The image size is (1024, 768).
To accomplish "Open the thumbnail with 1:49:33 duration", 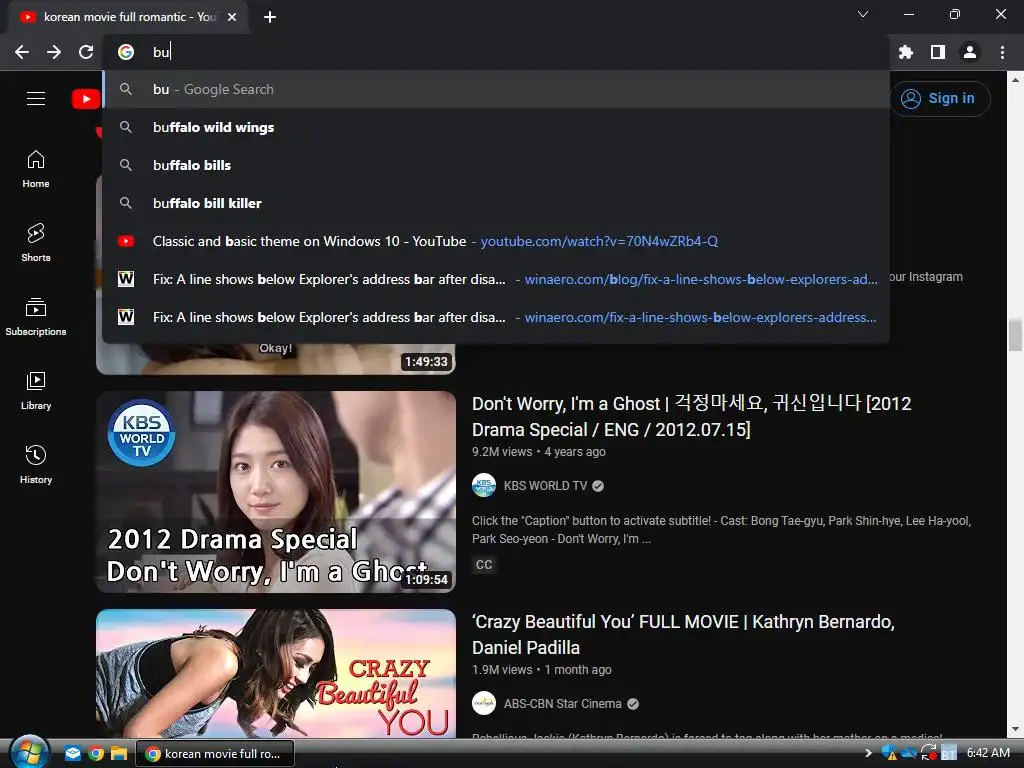I will [x=276, y=358].
